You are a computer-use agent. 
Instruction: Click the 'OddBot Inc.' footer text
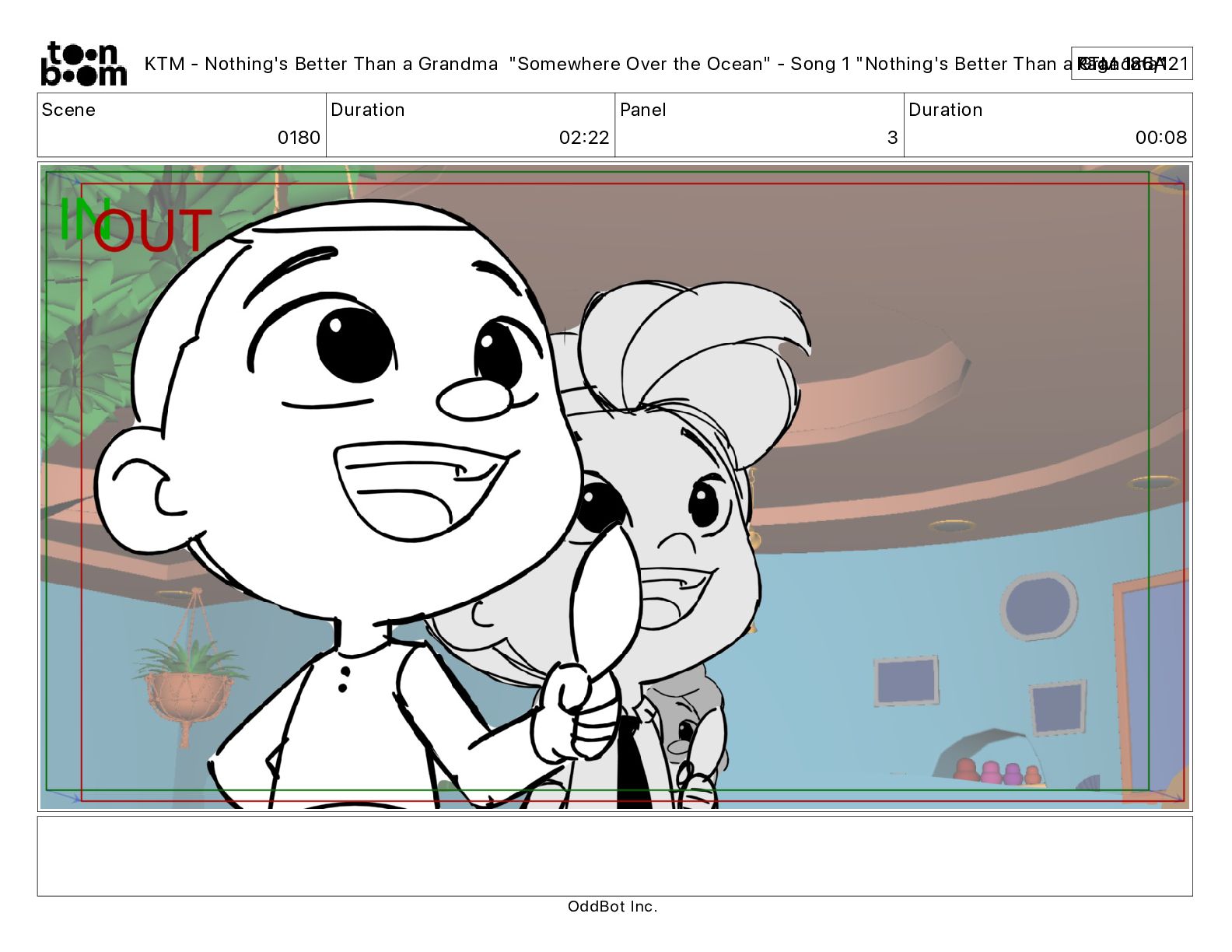click(613, 906)
